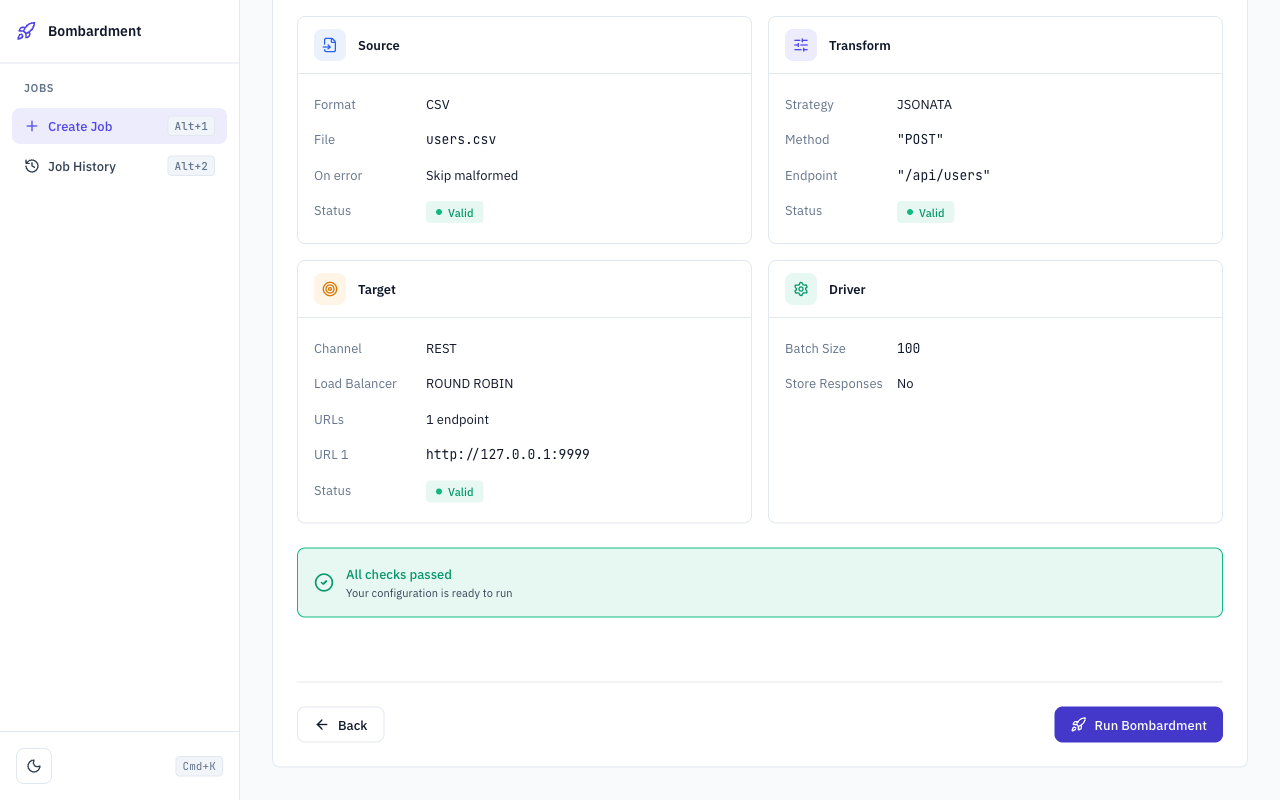Click the Driver card's gear icon

coord(800,289)
